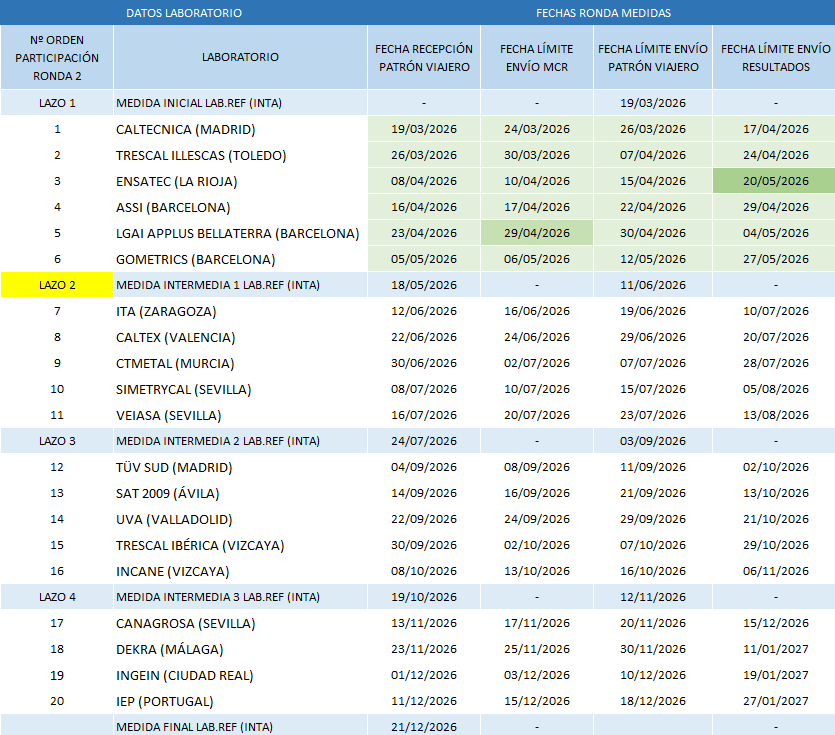This screenshot has width=835, height=735.
Task: Select the FECHA LÍMITE ENVÍO MCR header
Action: (537, 58)
